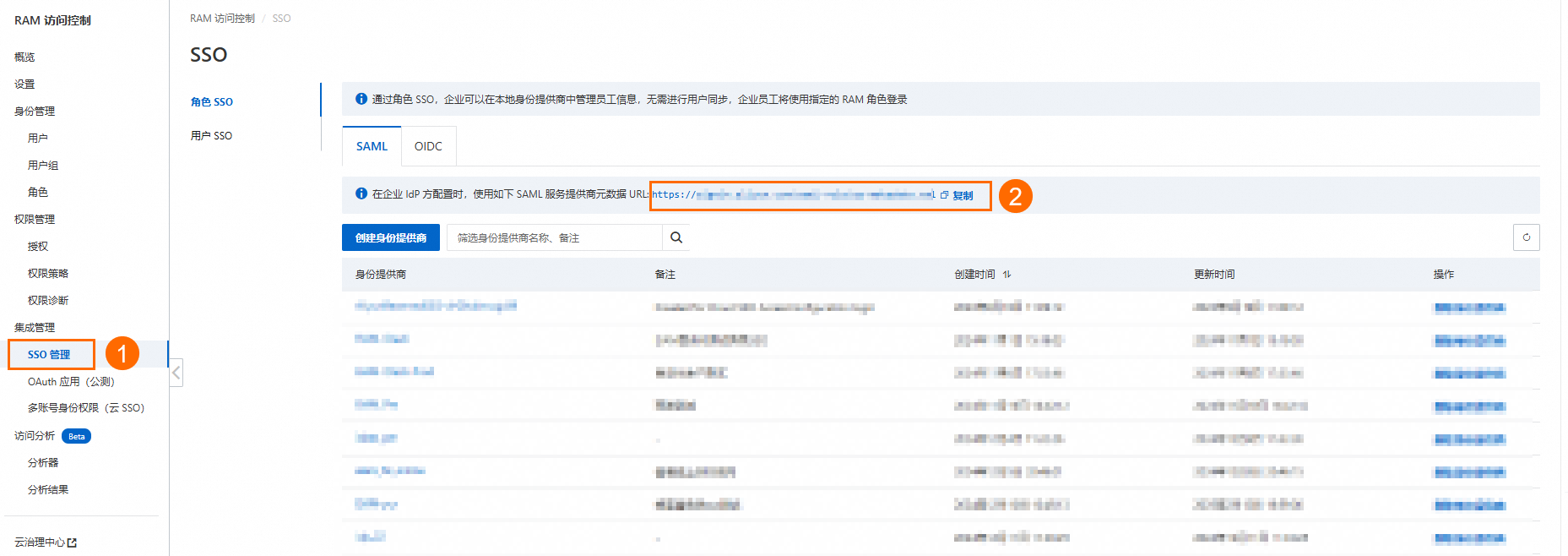1568x556 pixels.
Task: Sort by 创建时间 sort arrows
Action: [x=1006, y=275]
